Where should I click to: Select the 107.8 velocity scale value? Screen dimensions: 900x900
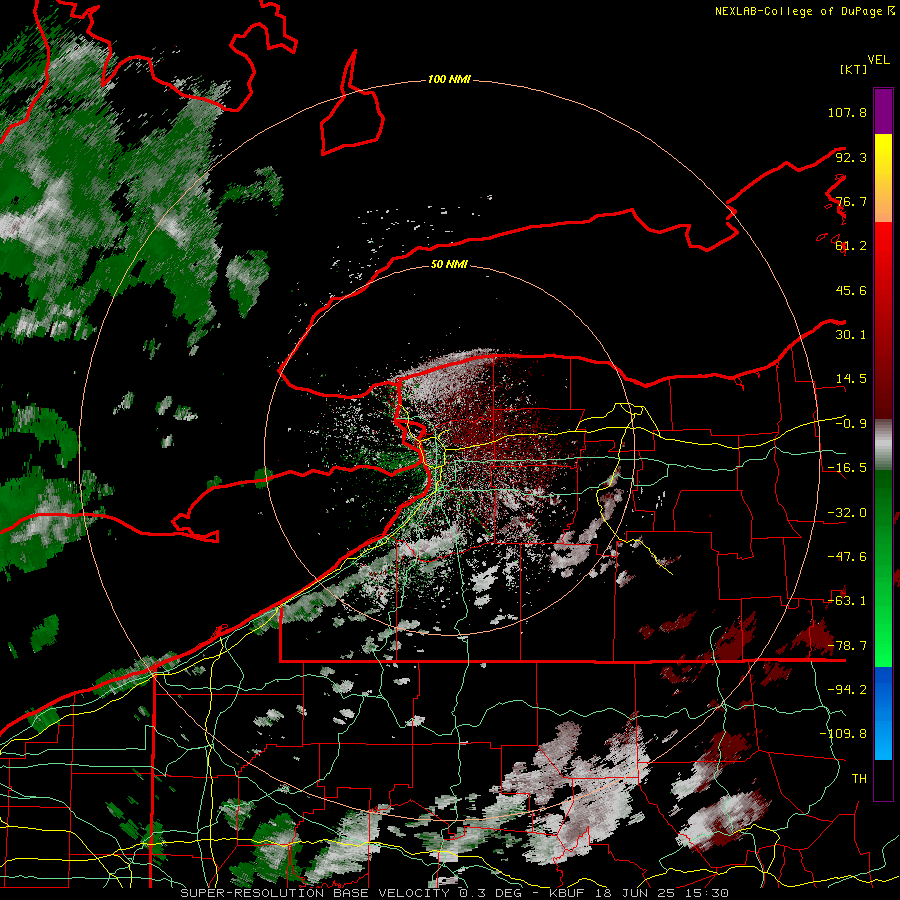click(x=847, y=112)
